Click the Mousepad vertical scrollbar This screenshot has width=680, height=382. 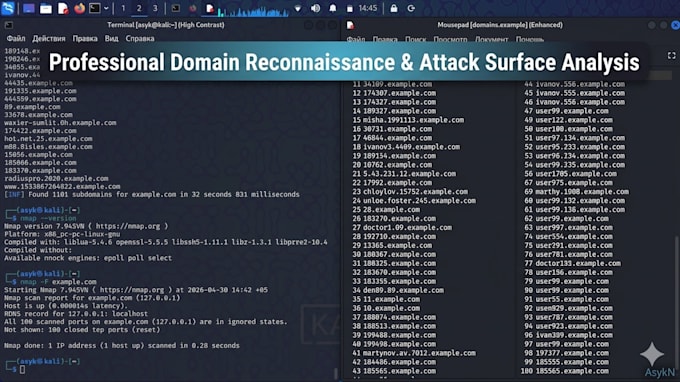[676, 304]
